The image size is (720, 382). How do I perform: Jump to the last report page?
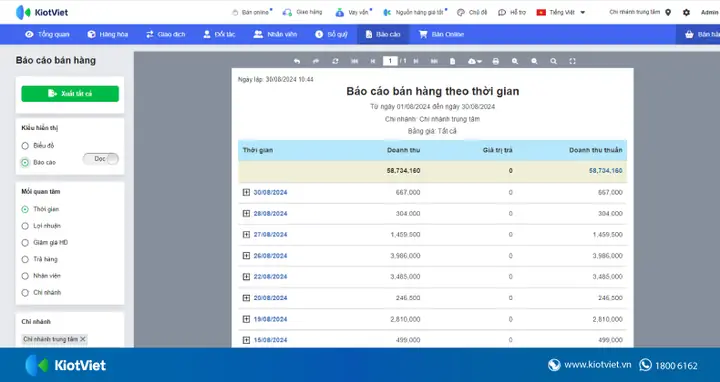pos(434,61)
